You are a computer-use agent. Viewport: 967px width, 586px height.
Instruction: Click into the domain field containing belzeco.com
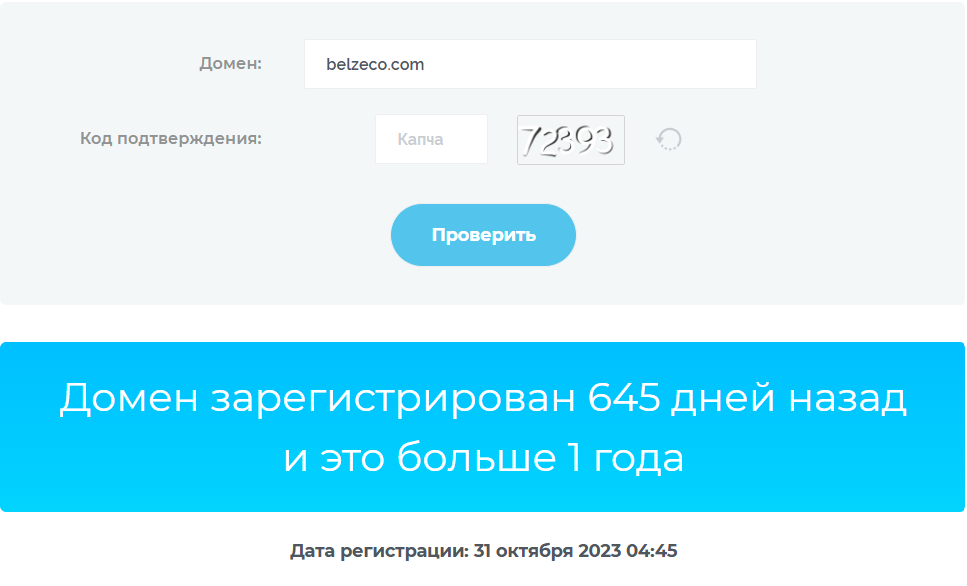530,64
